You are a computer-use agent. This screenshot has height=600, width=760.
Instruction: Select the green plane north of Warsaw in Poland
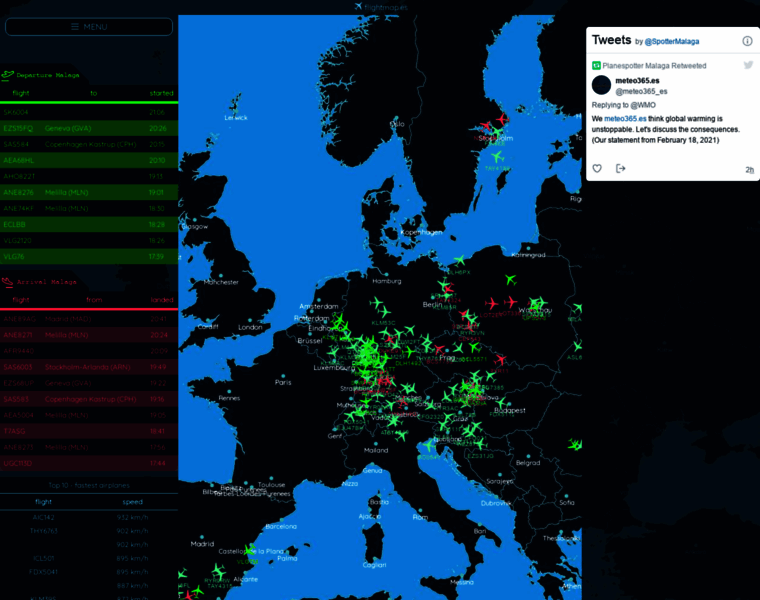[x=510, y=279]
